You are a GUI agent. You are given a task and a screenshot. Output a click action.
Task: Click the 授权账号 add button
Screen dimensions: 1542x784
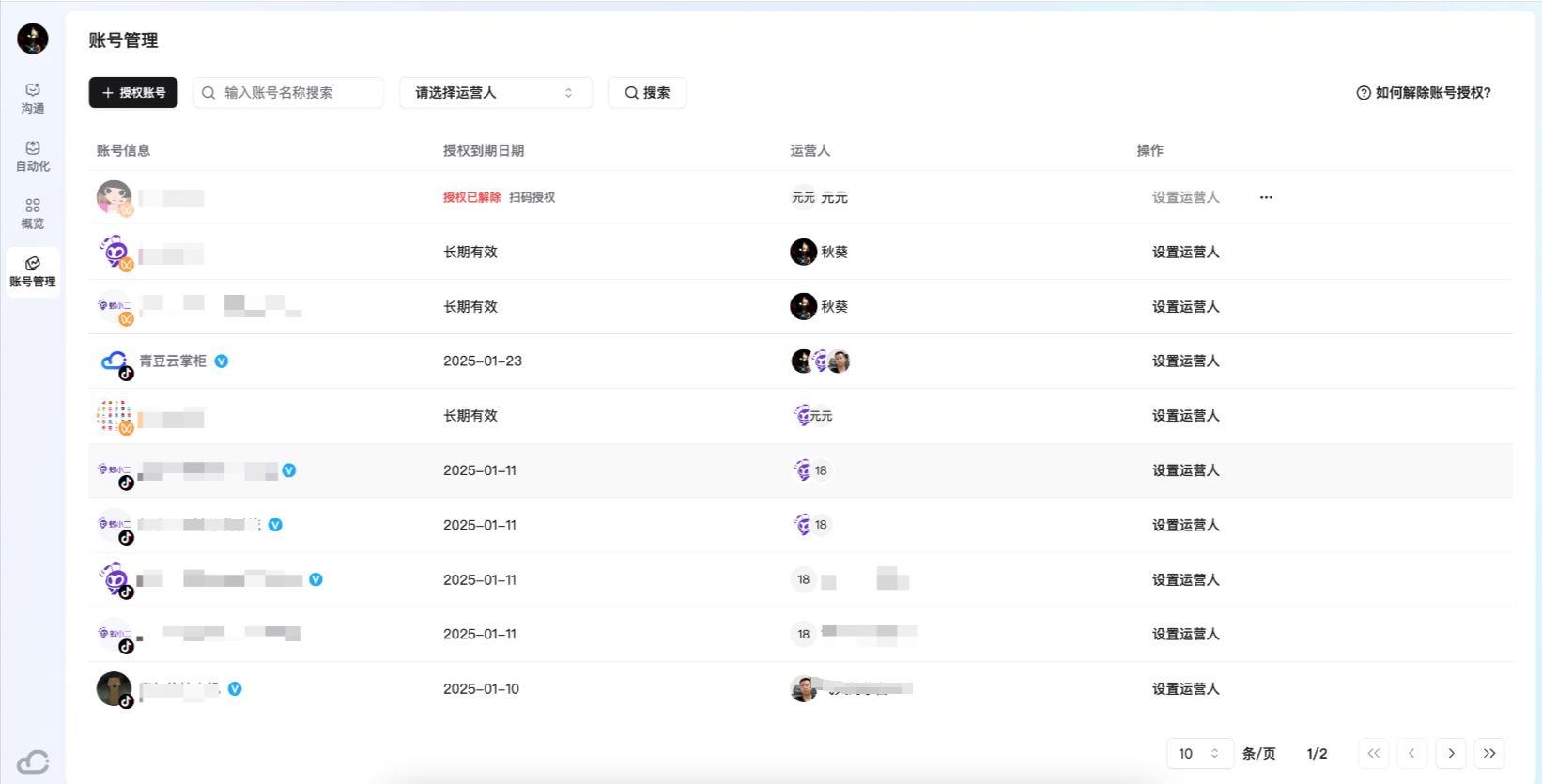(x=133, y=93)
